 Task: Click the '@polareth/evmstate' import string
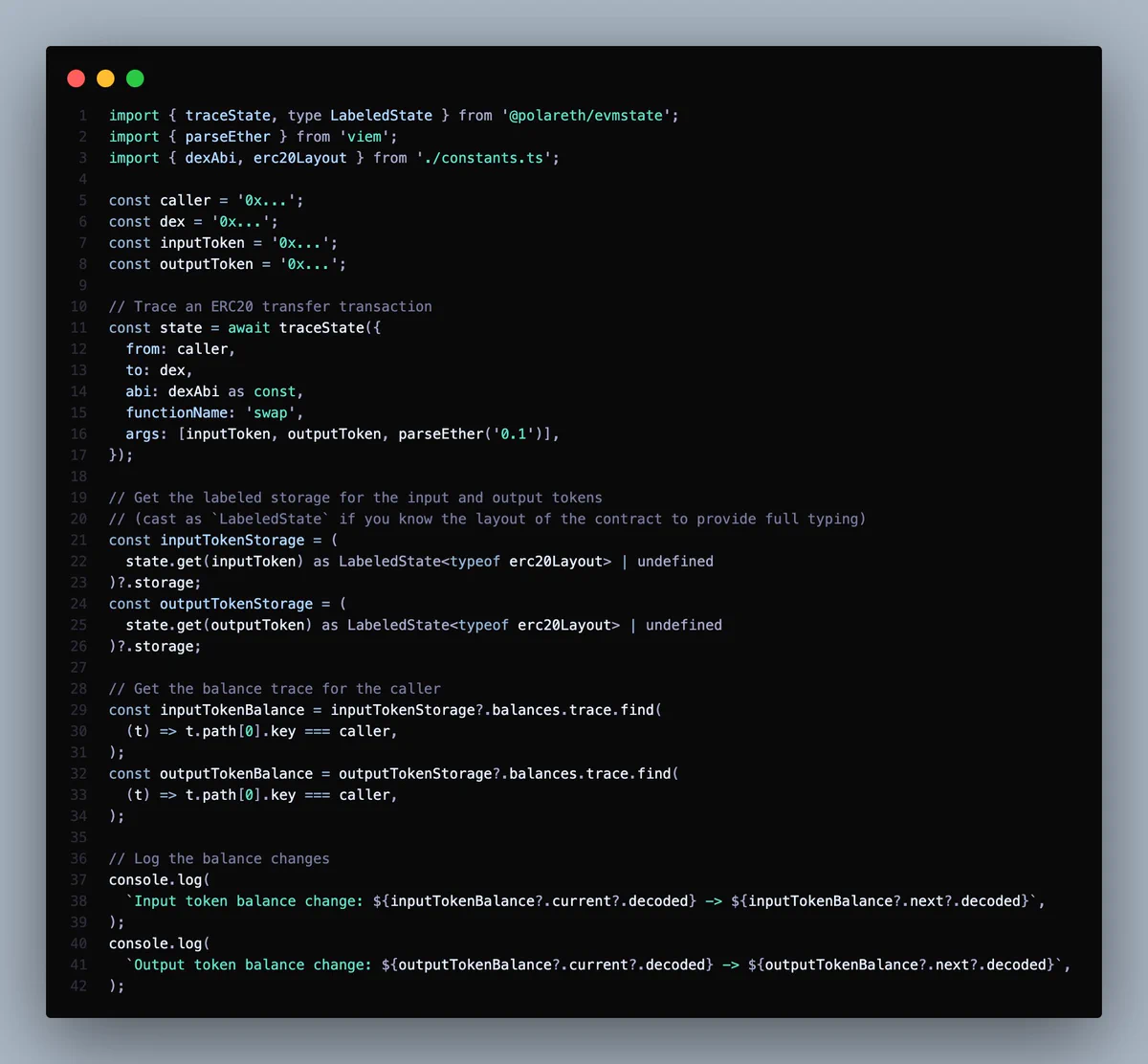click(x=585, y=116)
